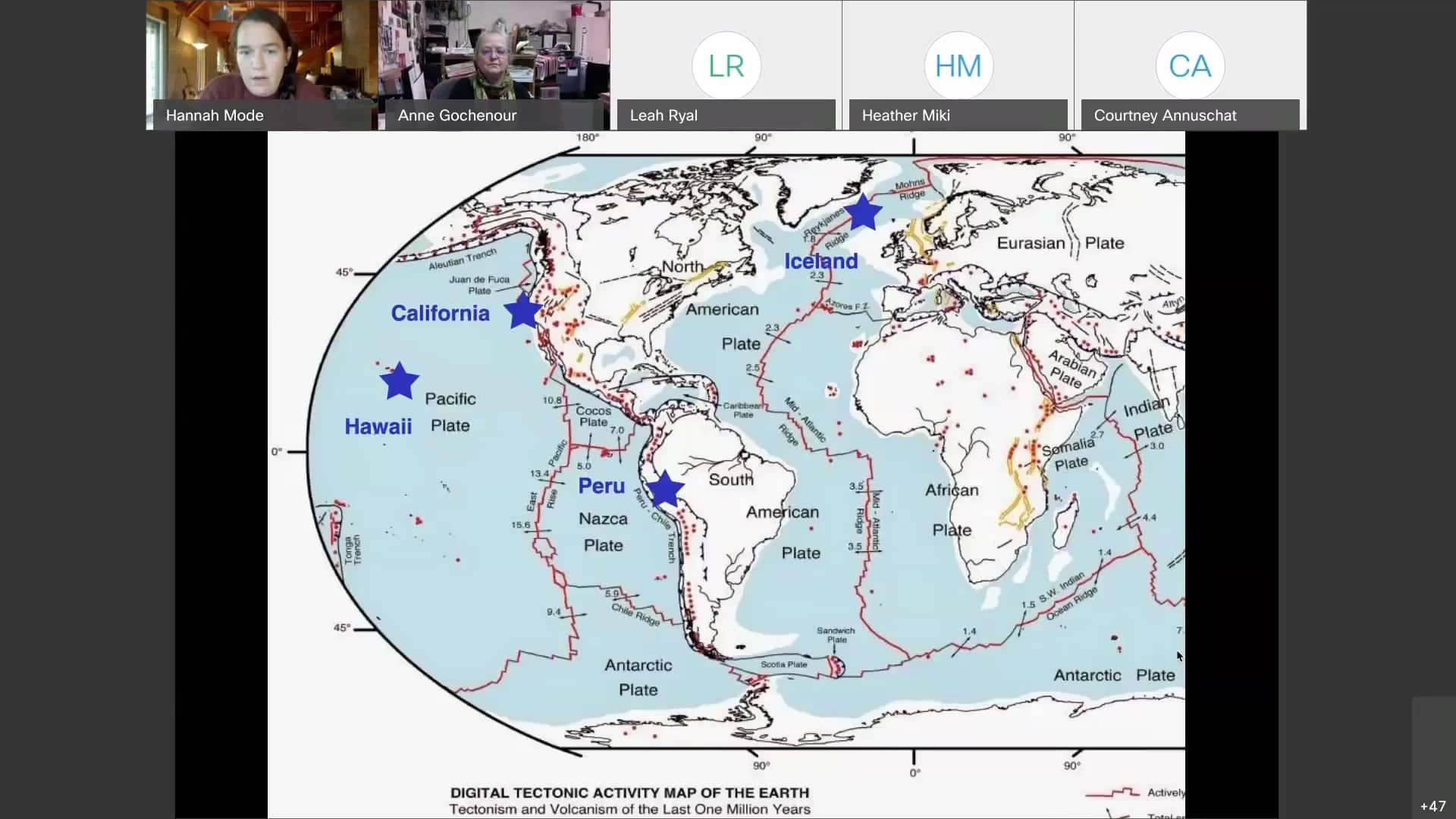Image resolution: width=1456 pixels, height=819 pixels.
Task: Click the Scotia Plate label
Action: coord(783,664)
